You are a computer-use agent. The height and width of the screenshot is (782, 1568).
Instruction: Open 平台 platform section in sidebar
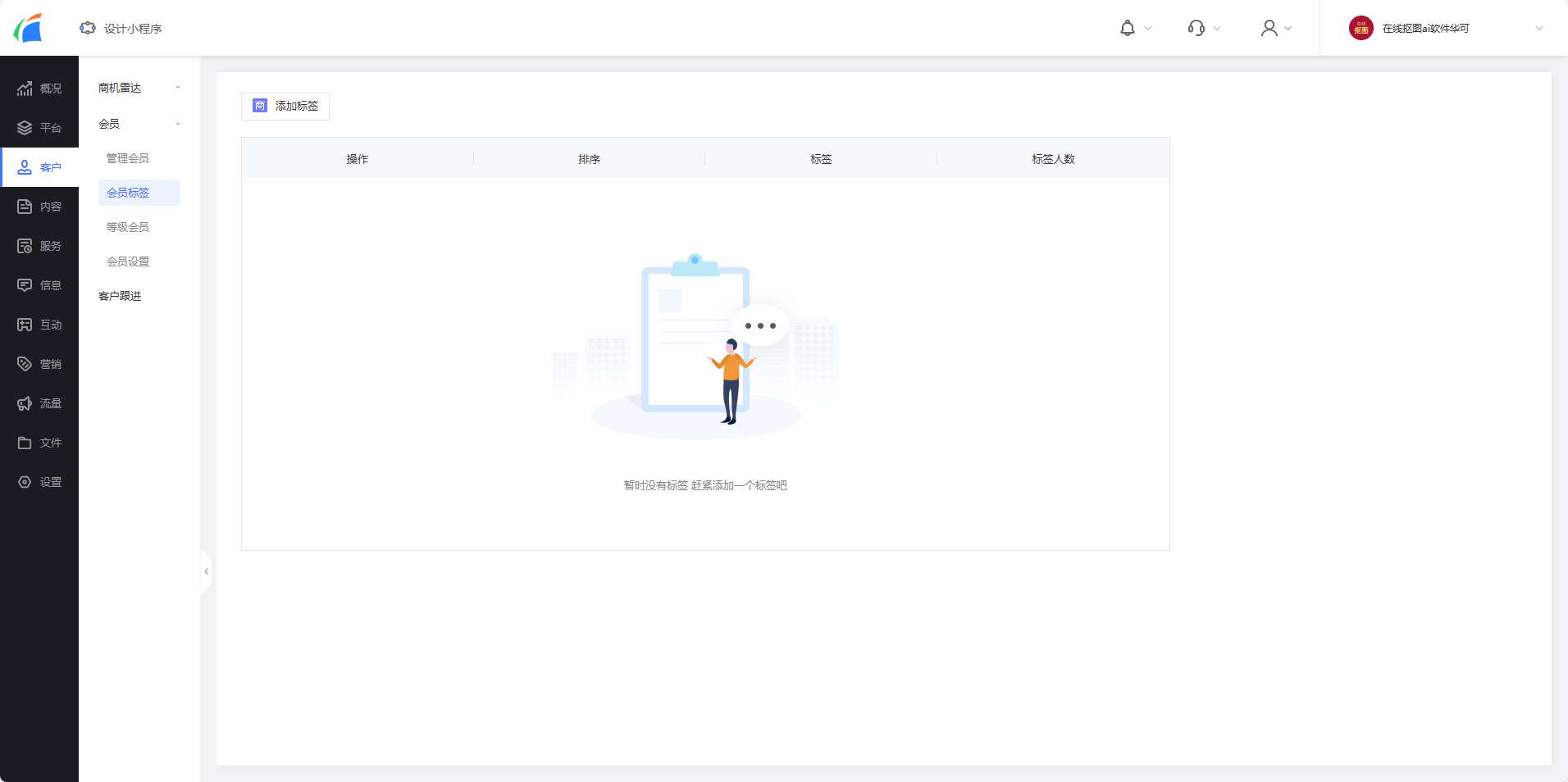point(39,128)
